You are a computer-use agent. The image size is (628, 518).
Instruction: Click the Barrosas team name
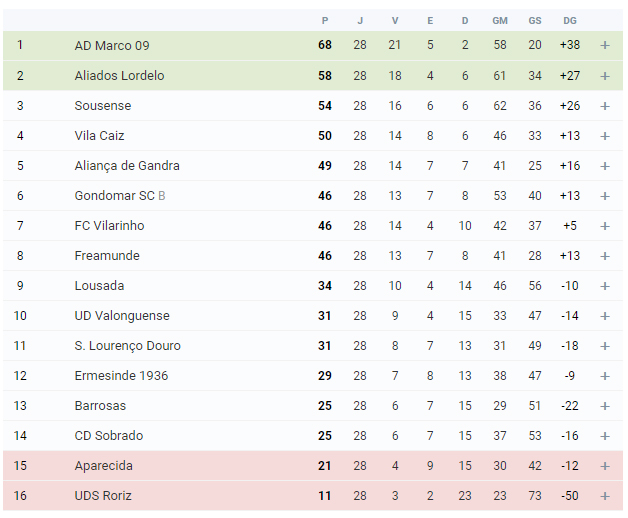point(100,406)
